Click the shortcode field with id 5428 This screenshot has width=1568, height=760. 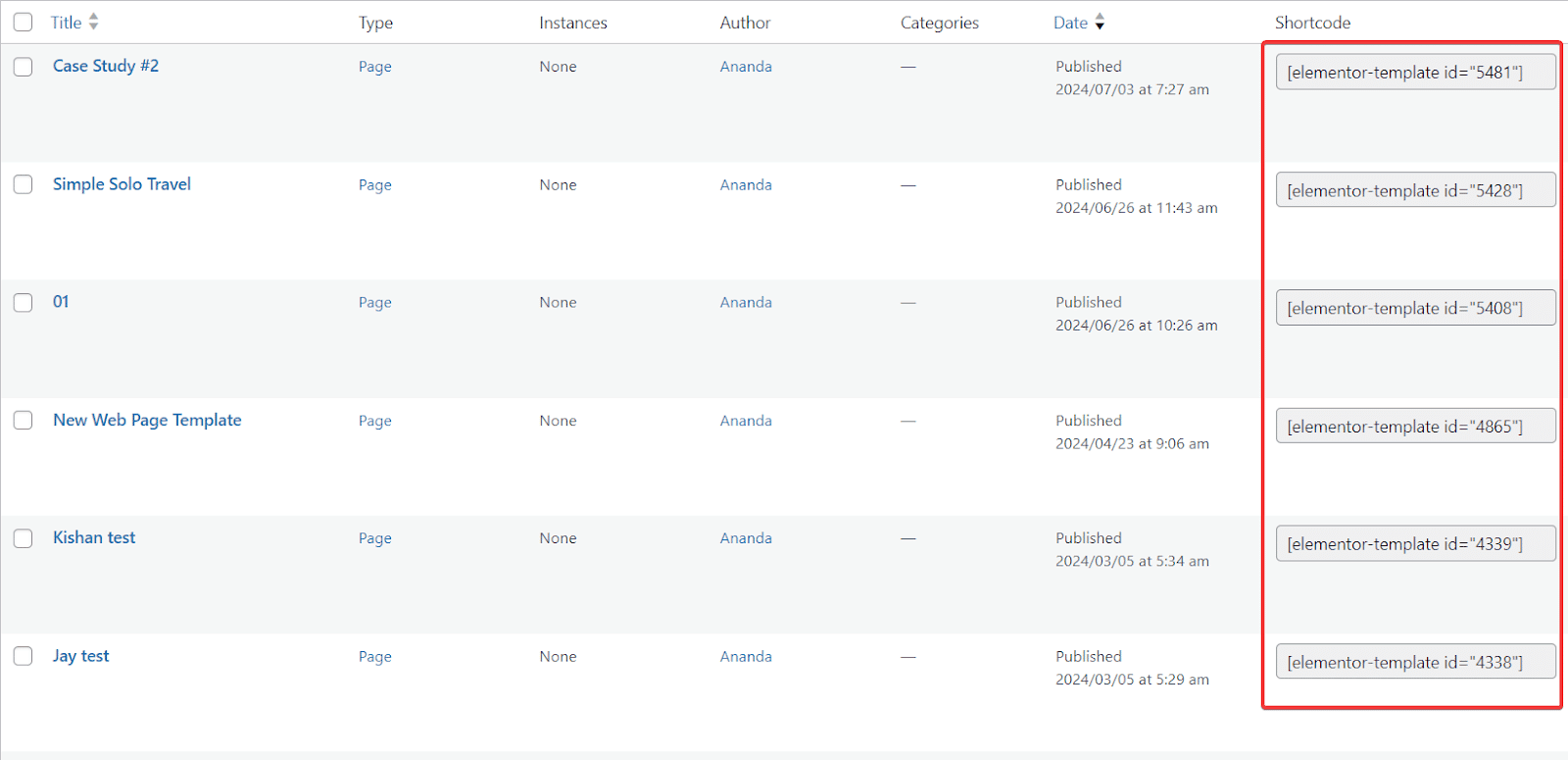point(1414,190)
